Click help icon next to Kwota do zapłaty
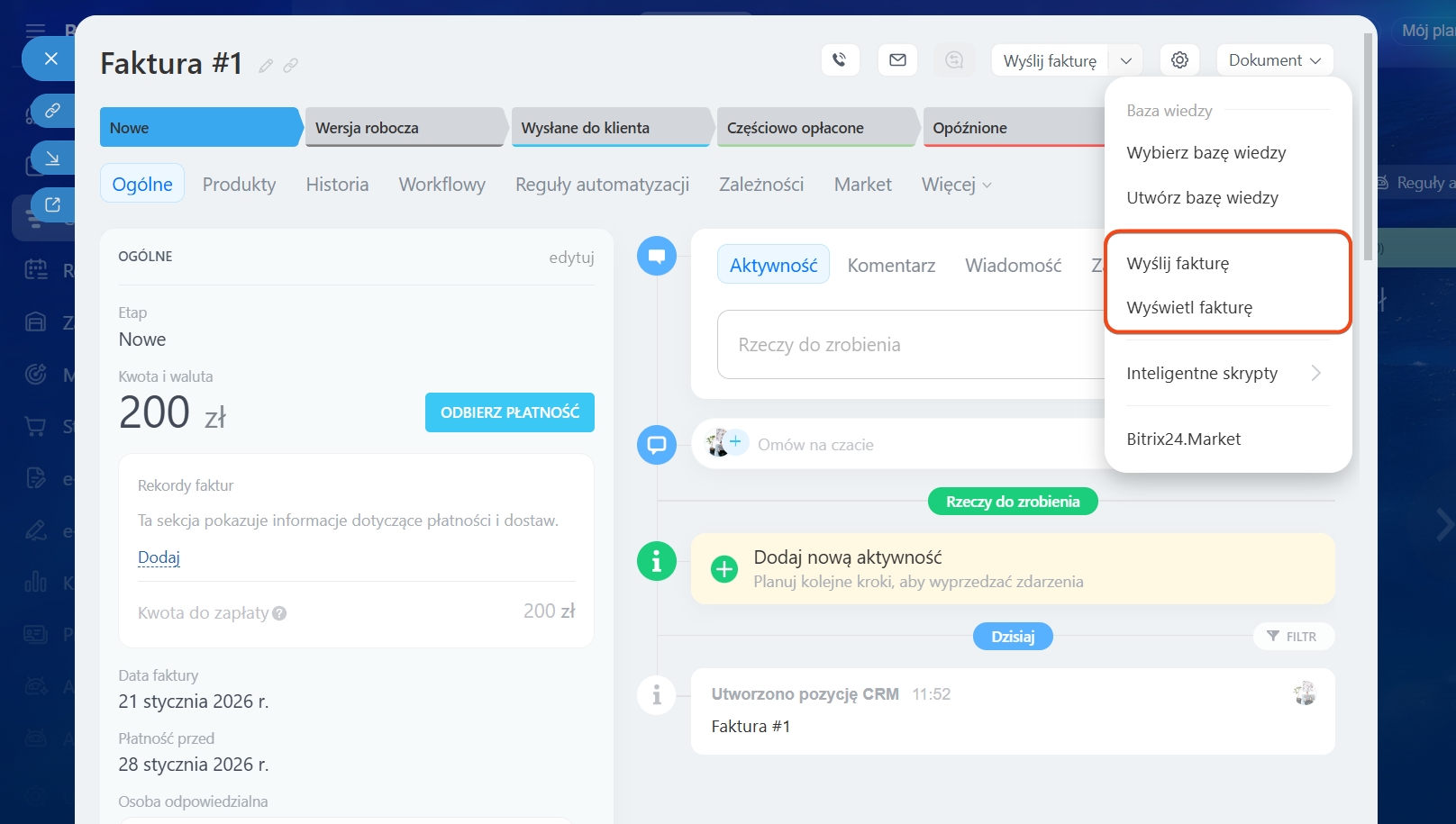This screenshot has height=824, width=1456. pyautogui.click(x=279, y=613)
